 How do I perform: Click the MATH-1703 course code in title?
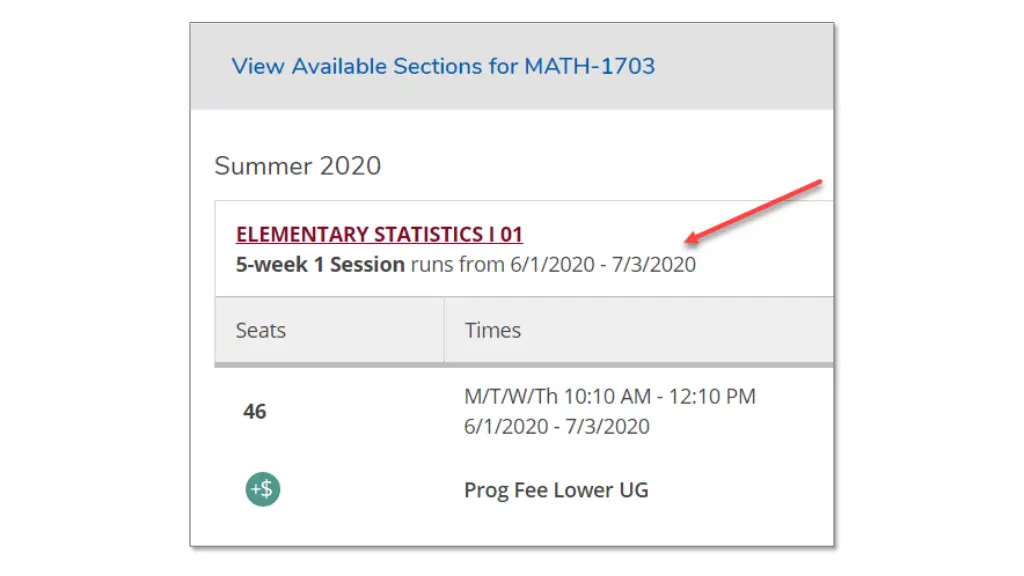click(x=589, y=66)
